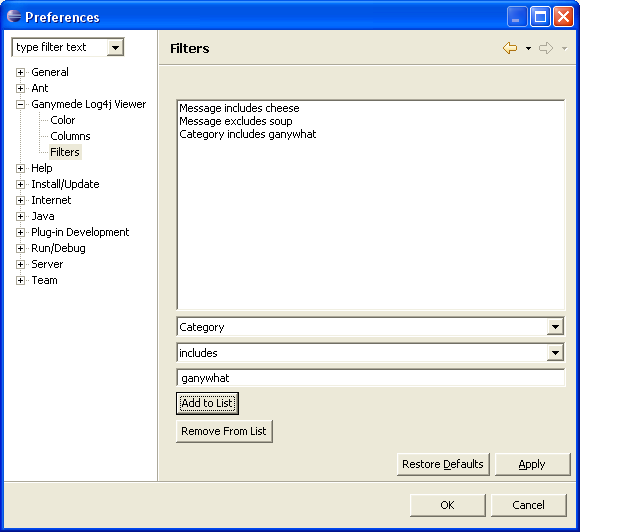Select the Columns preference page
This screenshot has height=532, width=640.
tap(70, 136)
